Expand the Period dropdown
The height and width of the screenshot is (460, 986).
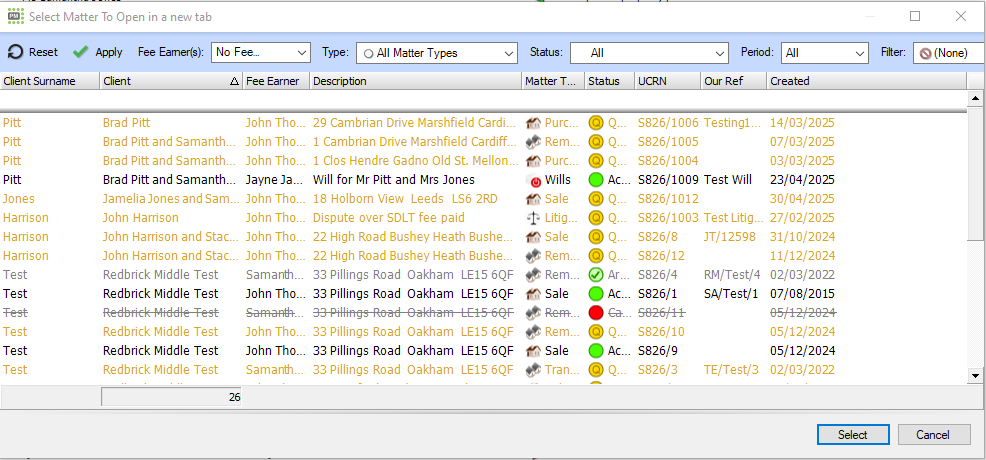[x=859, y=53]
